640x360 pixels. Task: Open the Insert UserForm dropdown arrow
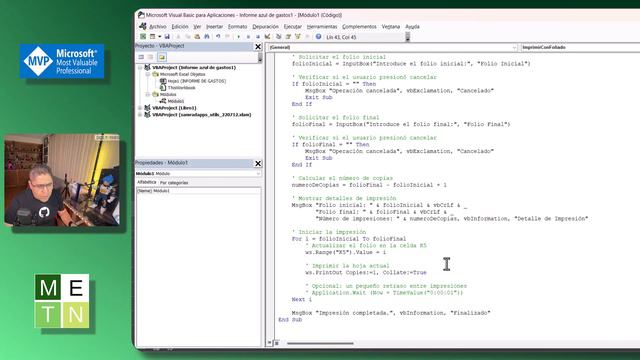160,37
